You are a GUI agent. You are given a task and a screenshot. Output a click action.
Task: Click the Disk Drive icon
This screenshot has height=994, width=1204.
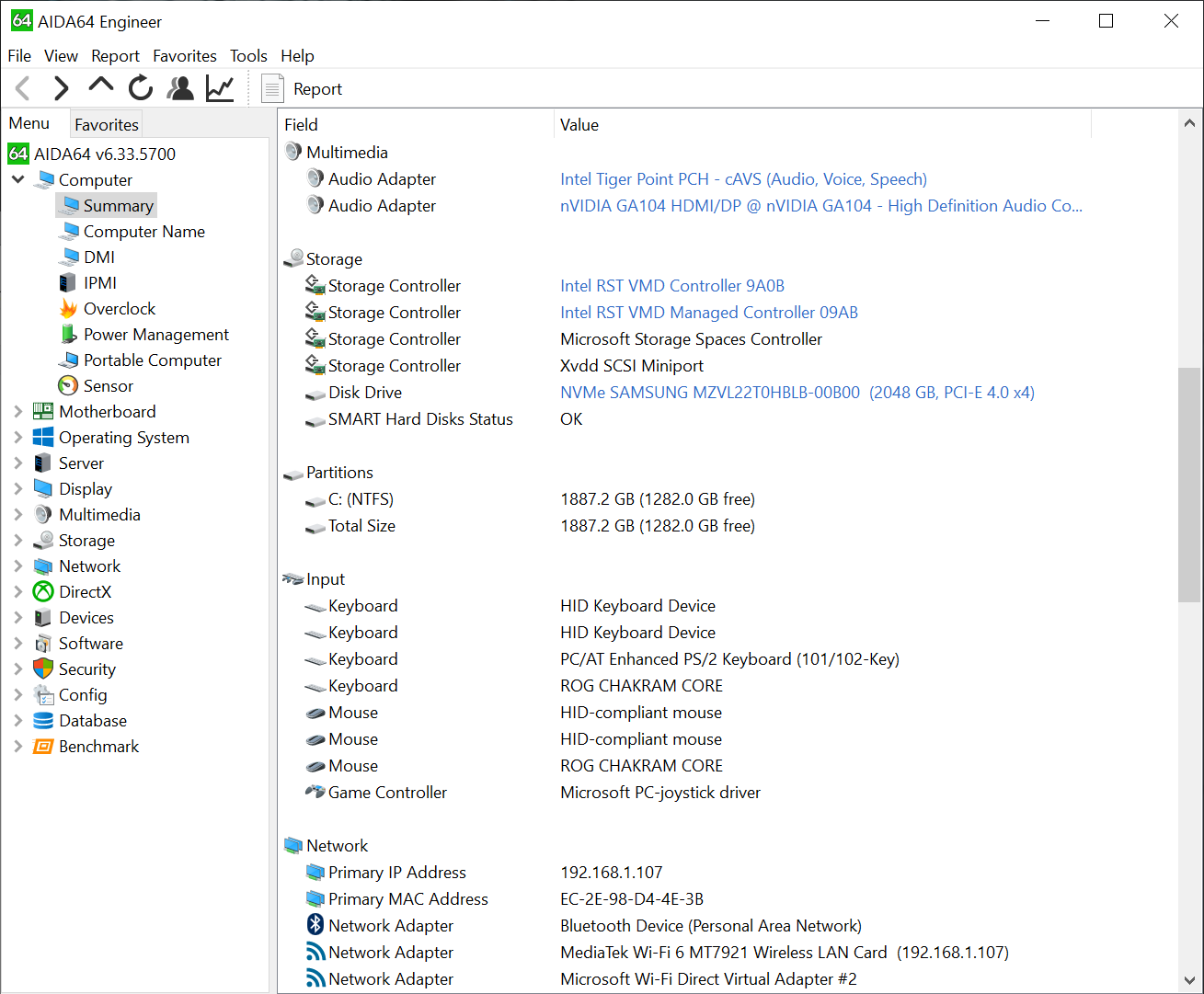pos(315,394)
